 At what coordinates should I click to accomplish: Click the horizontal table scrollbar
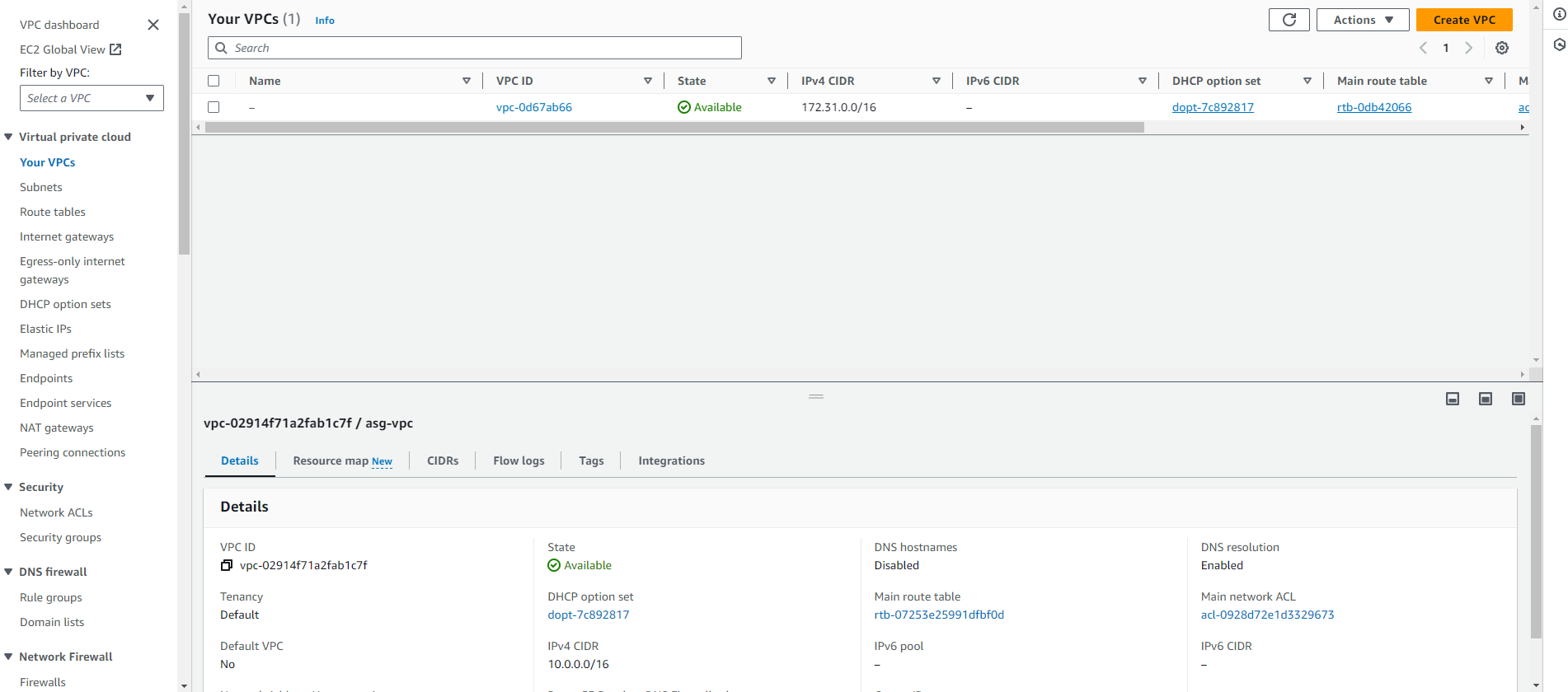(674, 128)
